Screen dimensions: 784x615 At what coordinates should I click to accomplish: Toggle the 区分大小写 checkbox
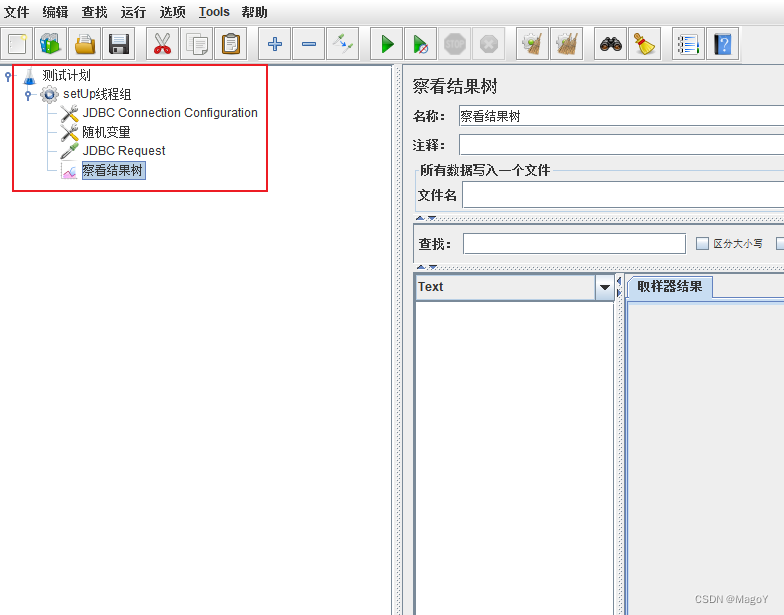pyautogui.click(x=702, y=244)
